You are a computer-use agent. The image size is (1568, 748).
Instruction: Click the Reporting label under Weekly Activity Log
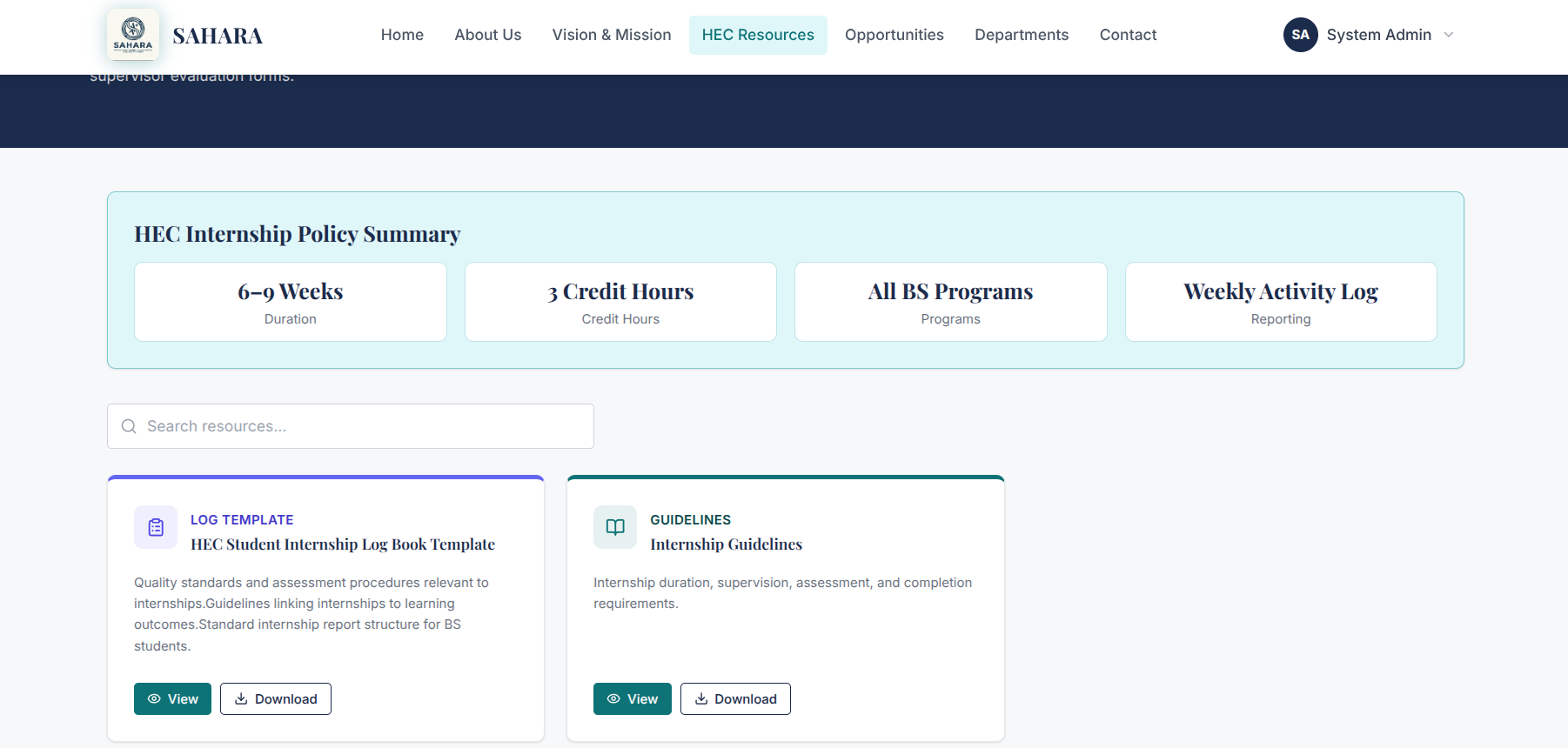click(1281, 319)
